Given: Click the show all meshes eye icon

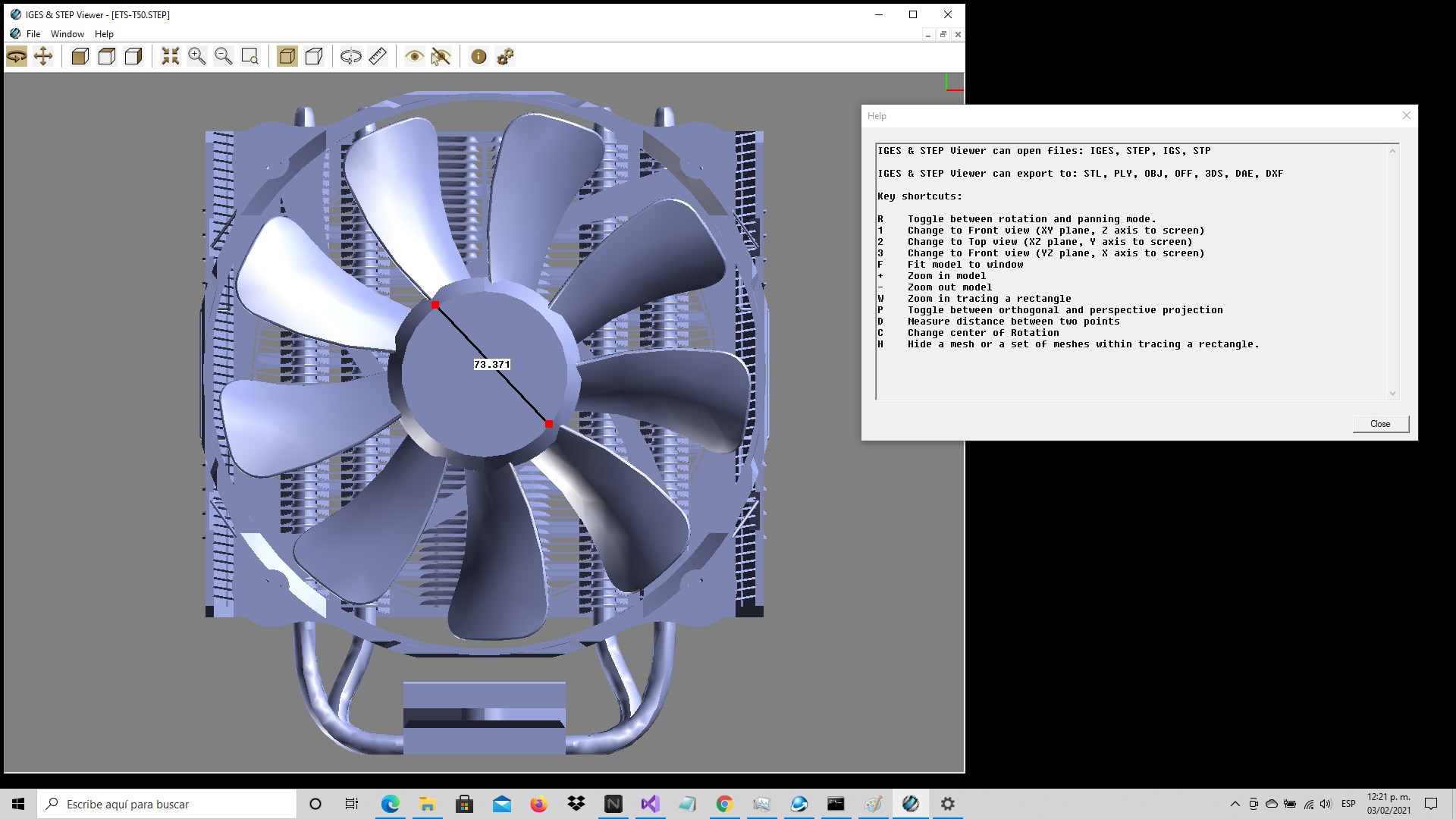Looking at the screenshot, I should coord(414,56).
